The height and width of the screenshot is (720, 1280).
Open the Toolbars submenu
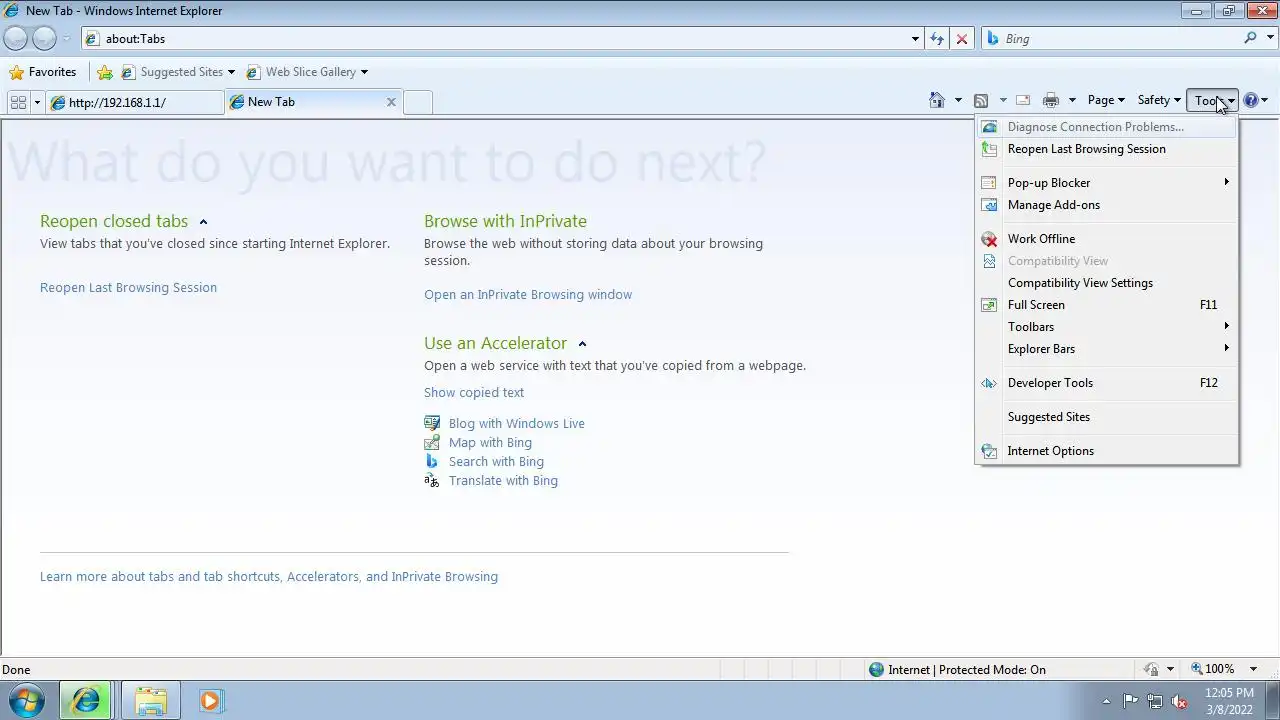[1107, 327]
